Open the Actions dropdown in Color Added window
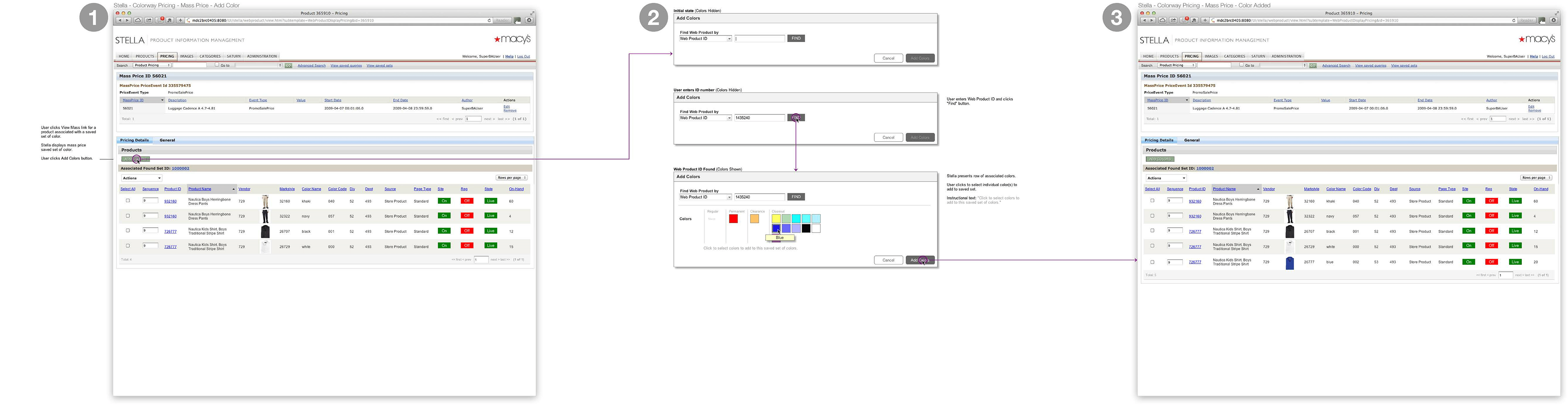This screenshot has width=1568, height=405. (1166, 178)
